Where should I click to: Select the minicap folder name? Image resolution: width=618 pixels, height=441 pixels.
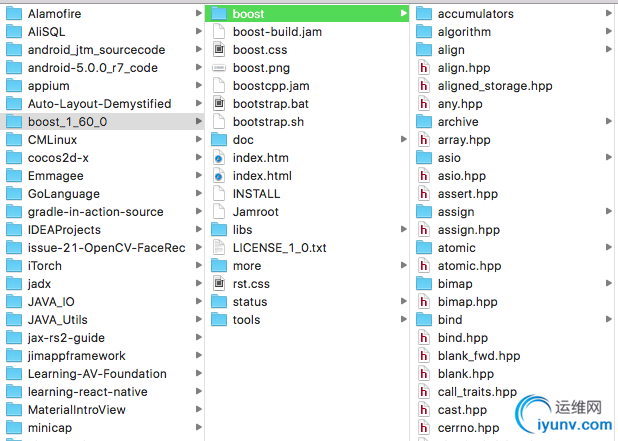(50, 428)
